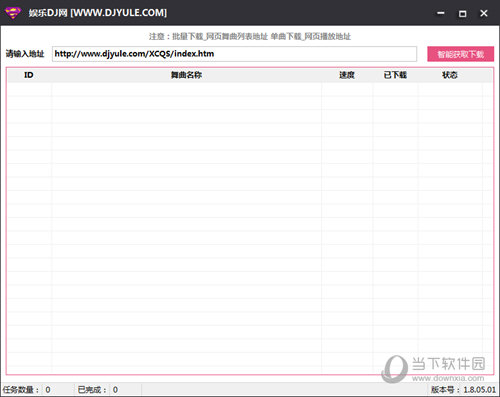Click the 舞曲名称 column header
Image resolution: width=500 pixels, height=397 pixels.
coord(186,75)
